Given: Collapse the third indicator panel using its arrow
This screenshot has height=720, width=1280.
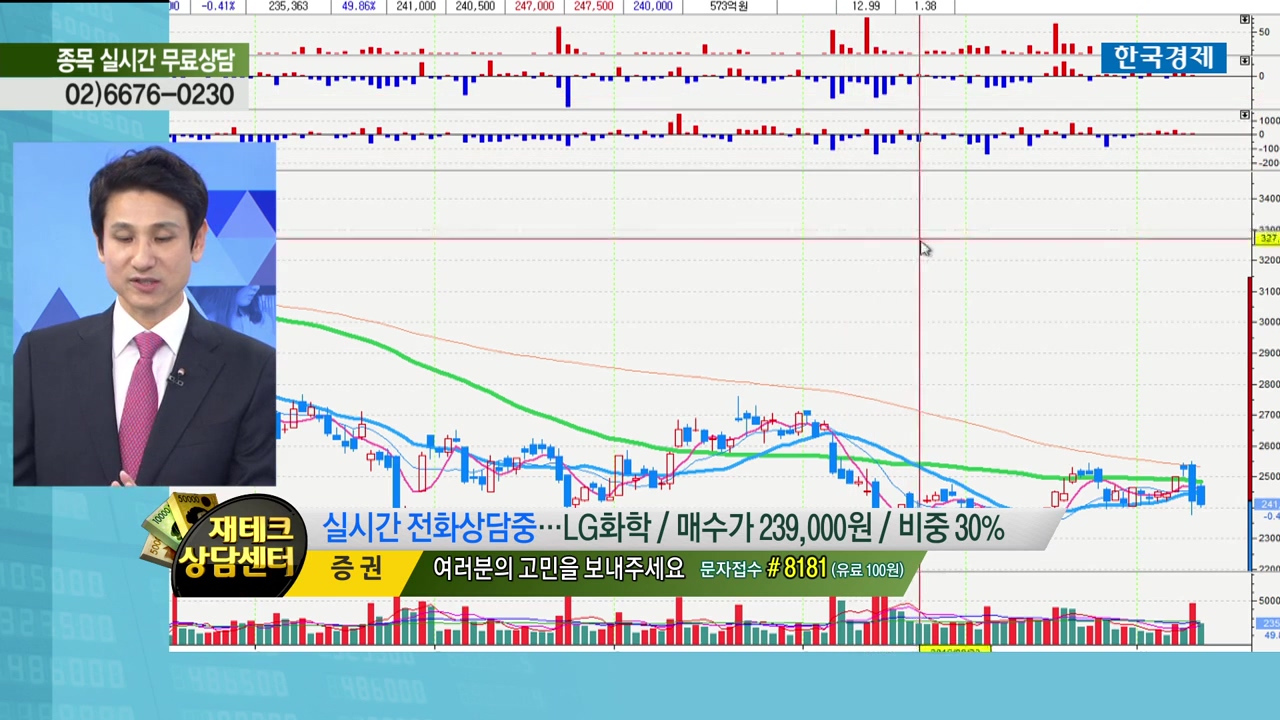Looking at the screenshot, I should [x=1245, y=115].
